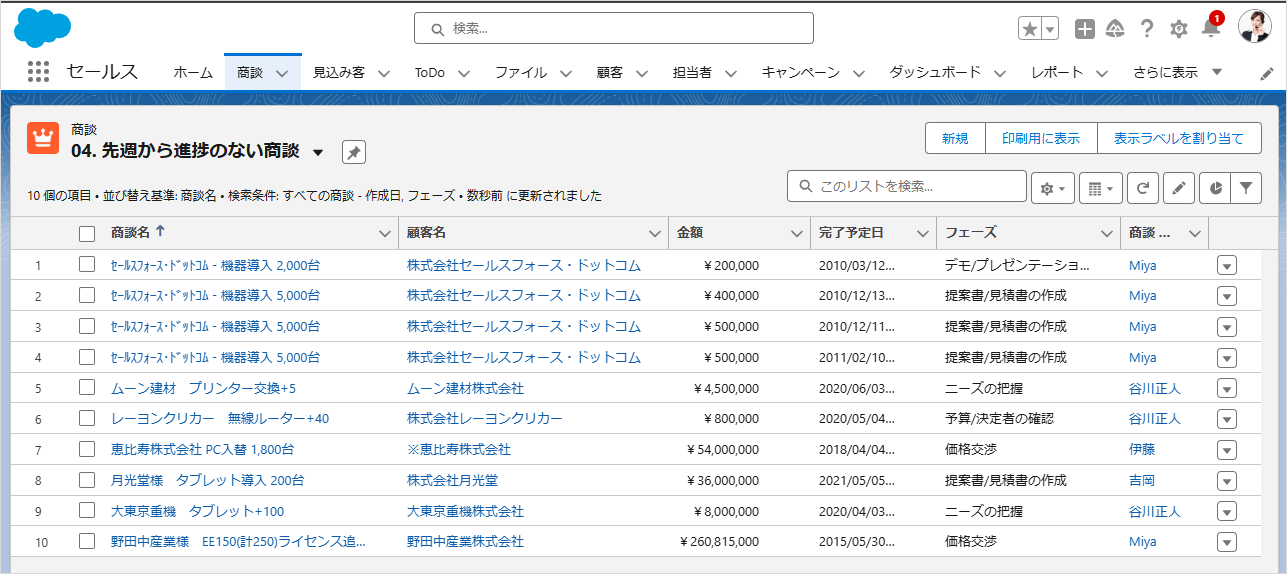Sort by 完了予定日 column header

851,232
